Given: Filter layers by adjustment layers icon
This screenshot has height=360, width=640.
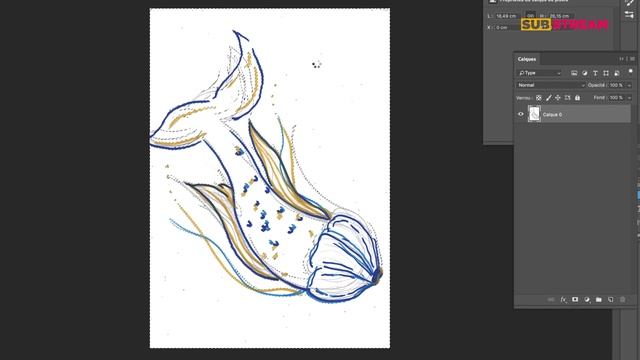Looking at the screenshot, I should 584,73.
